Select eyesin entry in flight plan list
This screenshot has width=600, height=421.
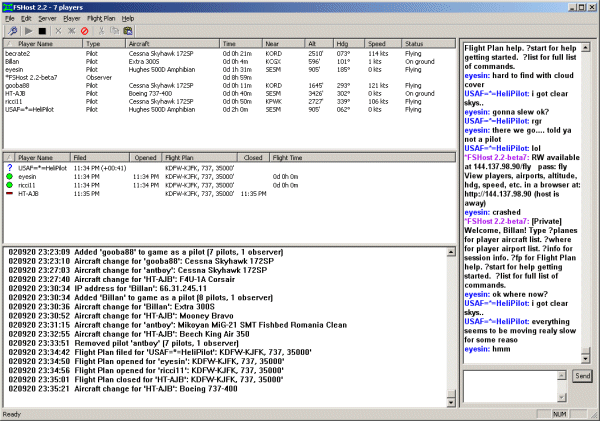tap(230, 176)
